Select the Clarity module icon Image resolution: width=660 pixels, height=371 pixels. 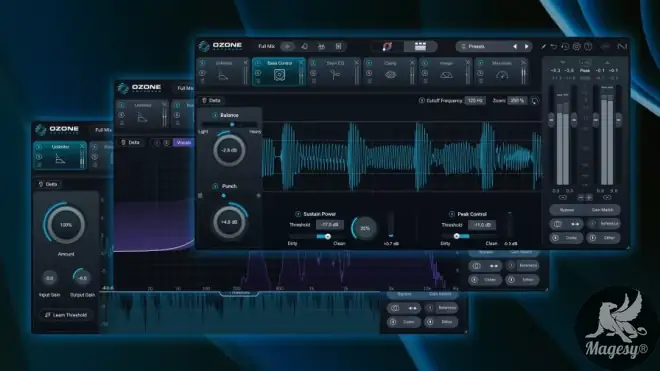[390, 75]
